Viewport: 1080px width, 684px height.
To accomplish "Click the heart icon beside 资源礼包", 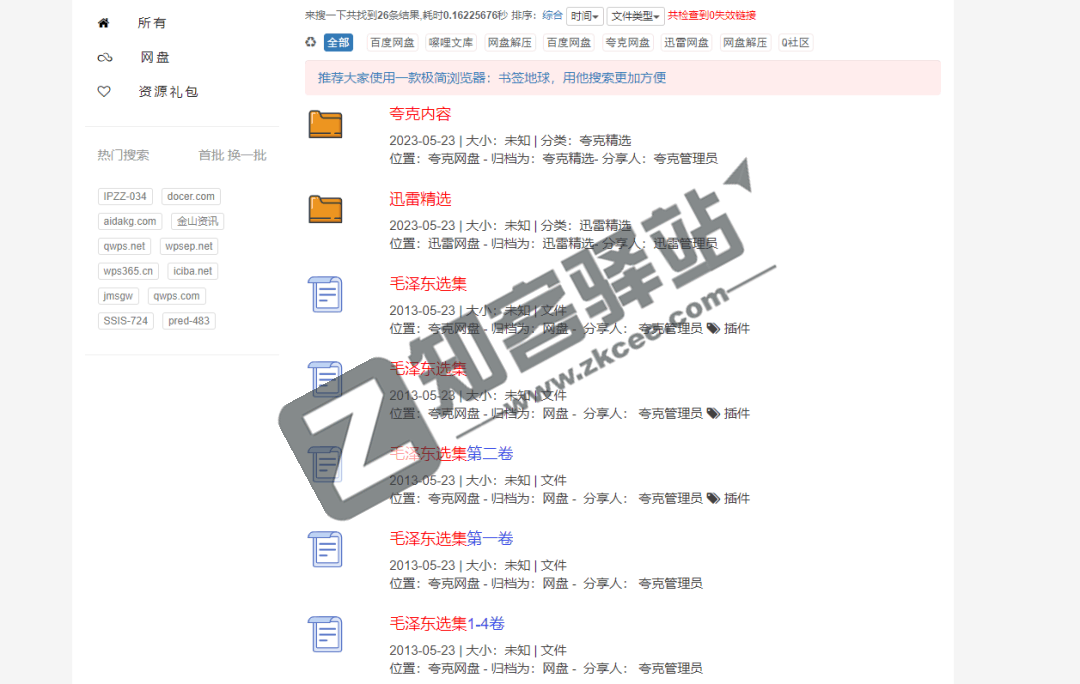I will click(104, 91).
